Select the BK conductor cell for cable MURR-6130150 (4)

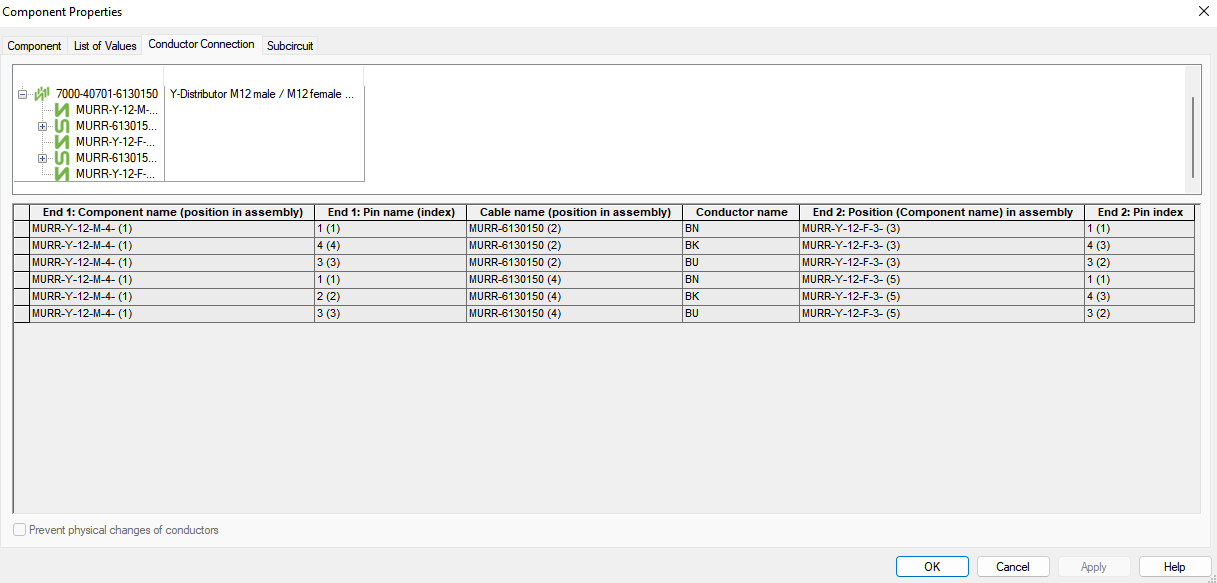pos(742,297)
